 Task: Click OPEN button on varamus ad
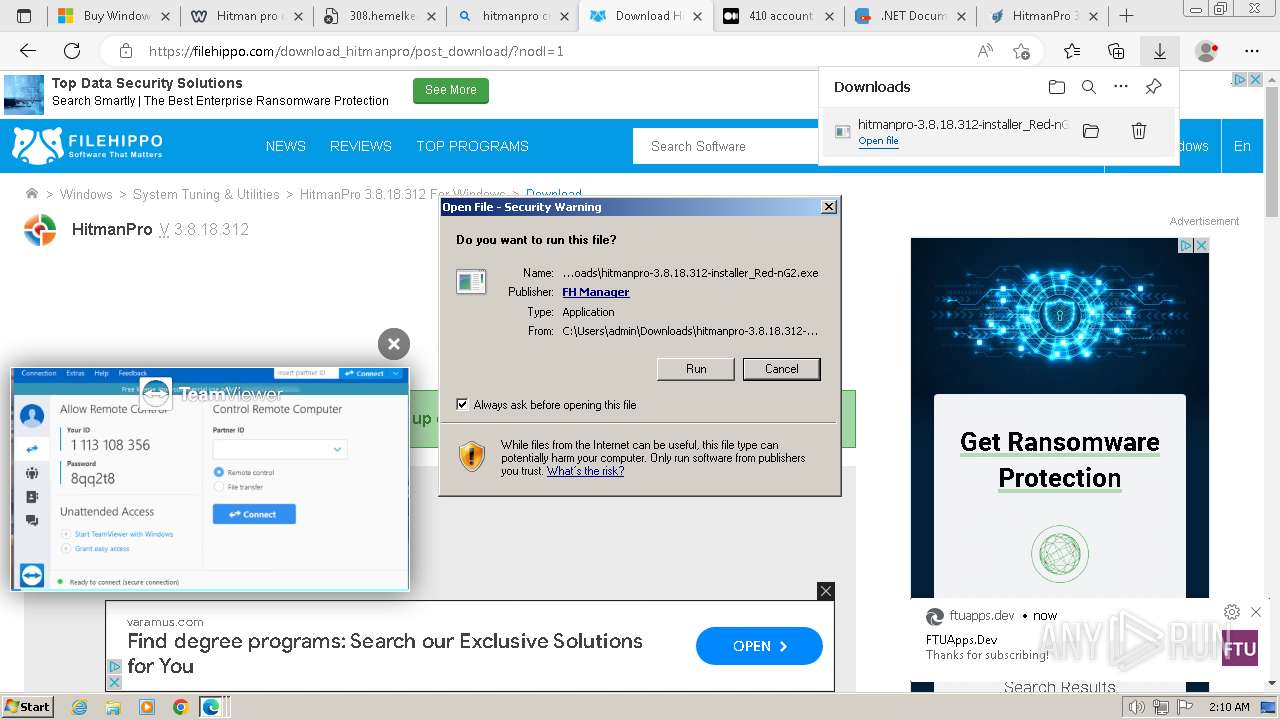(759, 646)
